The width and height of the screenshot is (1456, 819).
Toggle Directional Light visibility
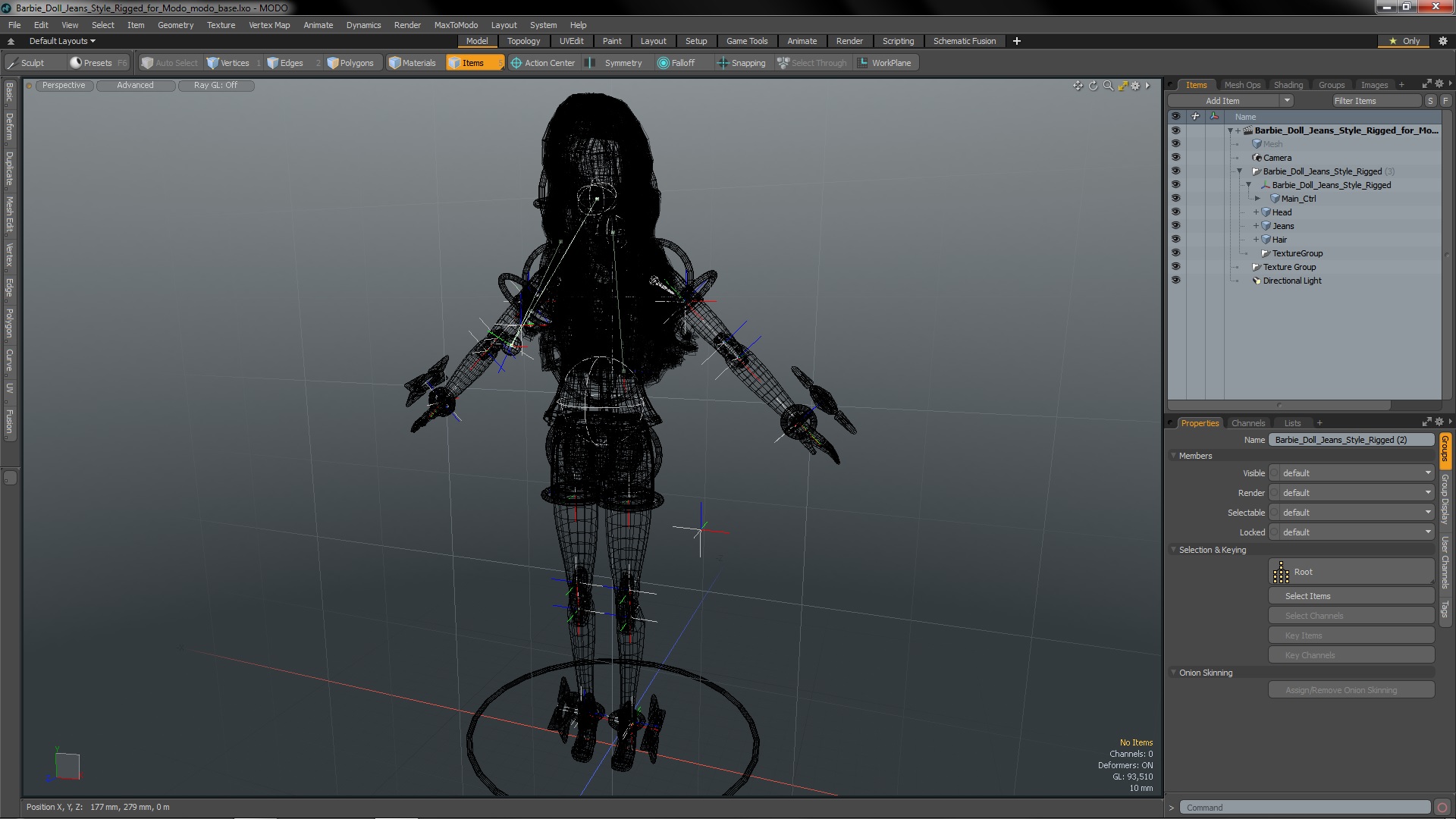(1175, 281)
